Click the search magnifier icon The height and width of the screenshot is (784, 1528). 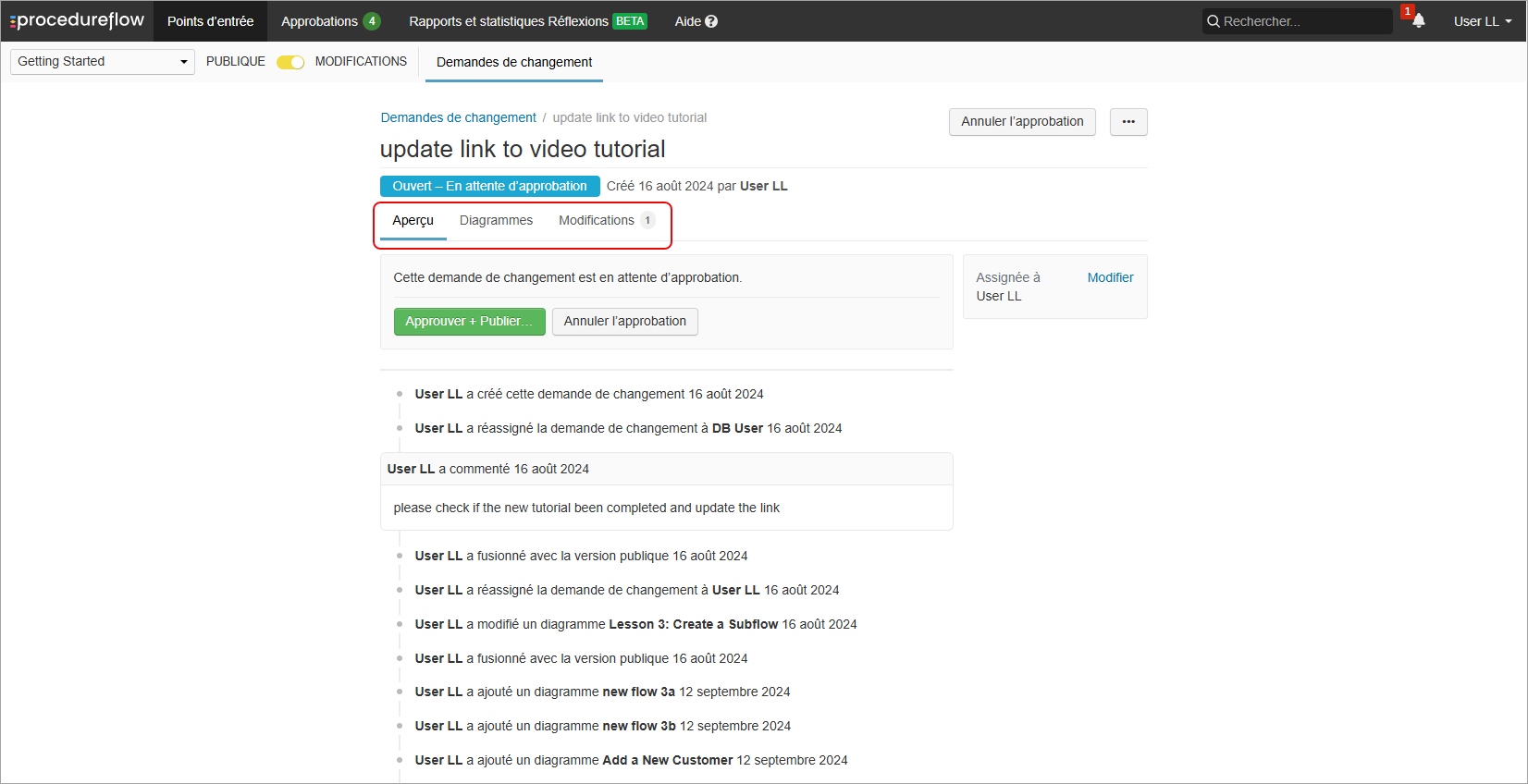(1214, 21)
